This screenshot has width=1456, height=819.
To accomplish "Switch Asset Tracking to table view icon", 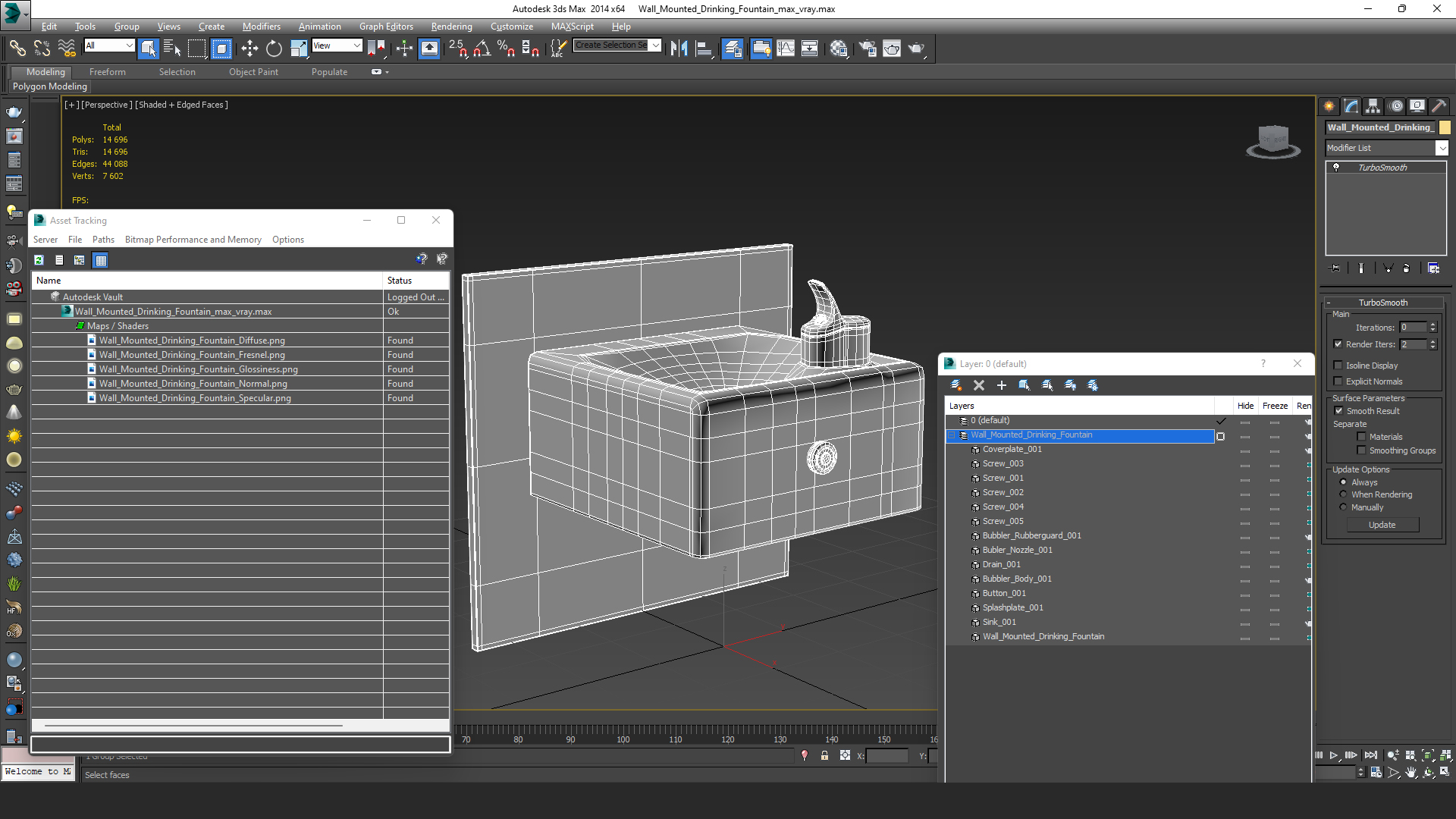I will (100, 260).
